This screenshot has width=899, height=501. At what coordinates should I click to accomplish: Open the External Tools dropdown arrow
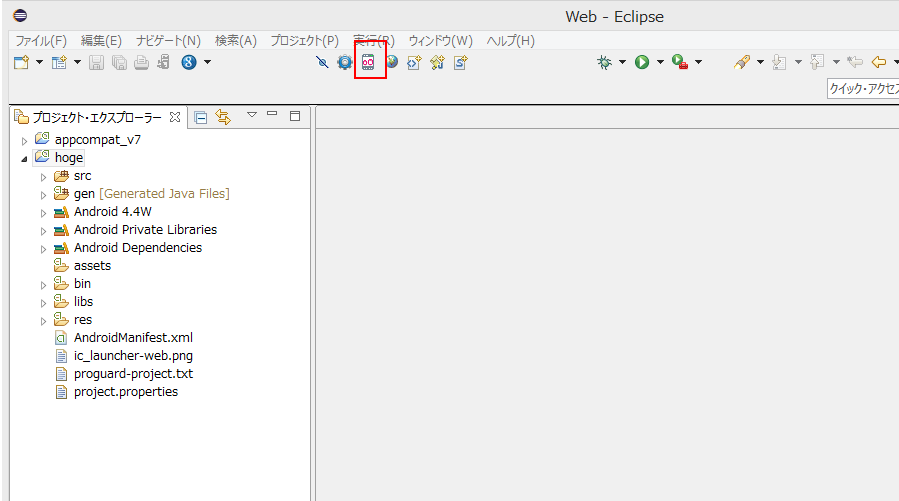pos(698,62)
